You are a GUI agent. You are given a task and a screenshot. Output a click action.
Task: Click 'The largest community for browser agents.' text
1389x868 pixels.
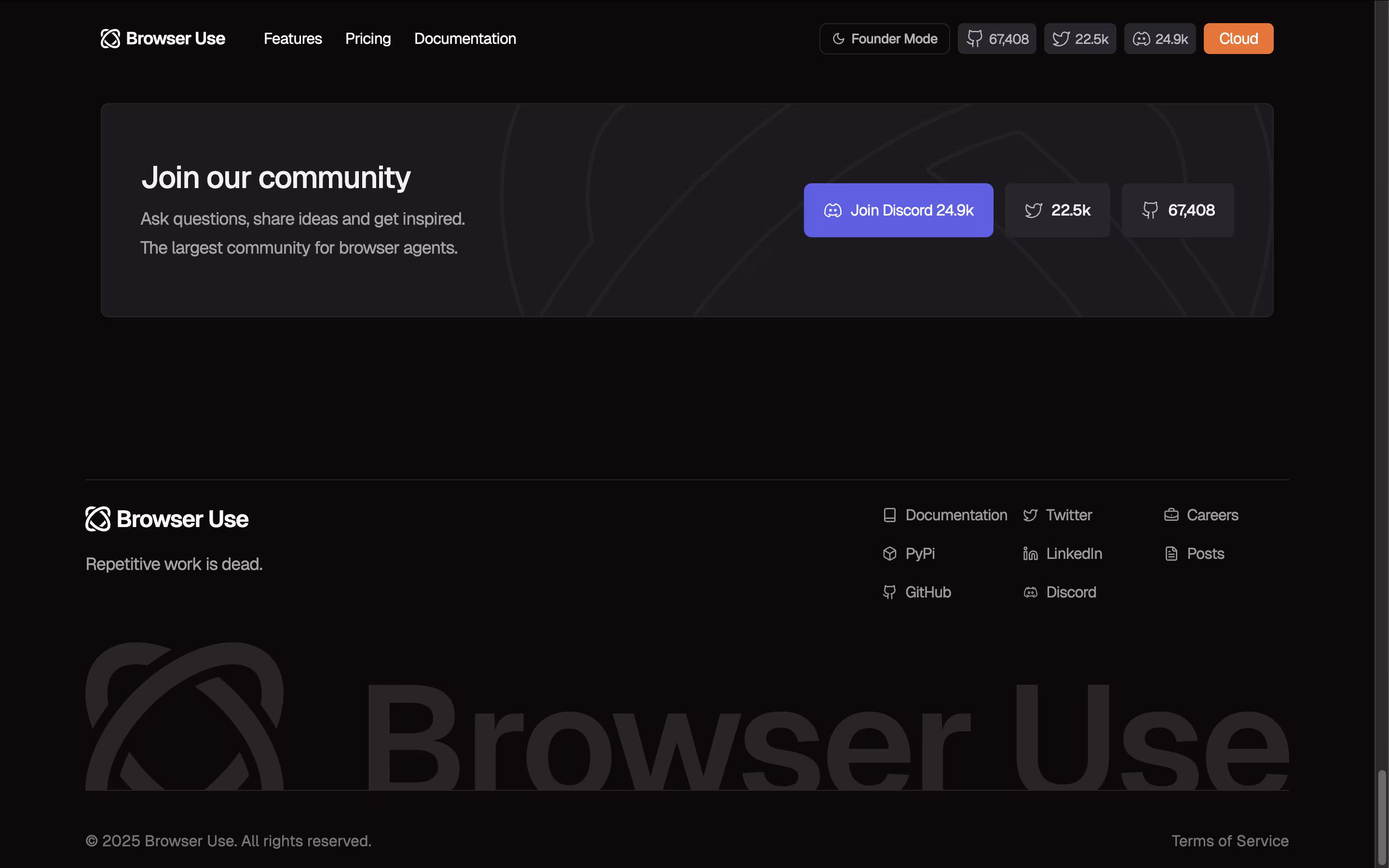point(299,248)
